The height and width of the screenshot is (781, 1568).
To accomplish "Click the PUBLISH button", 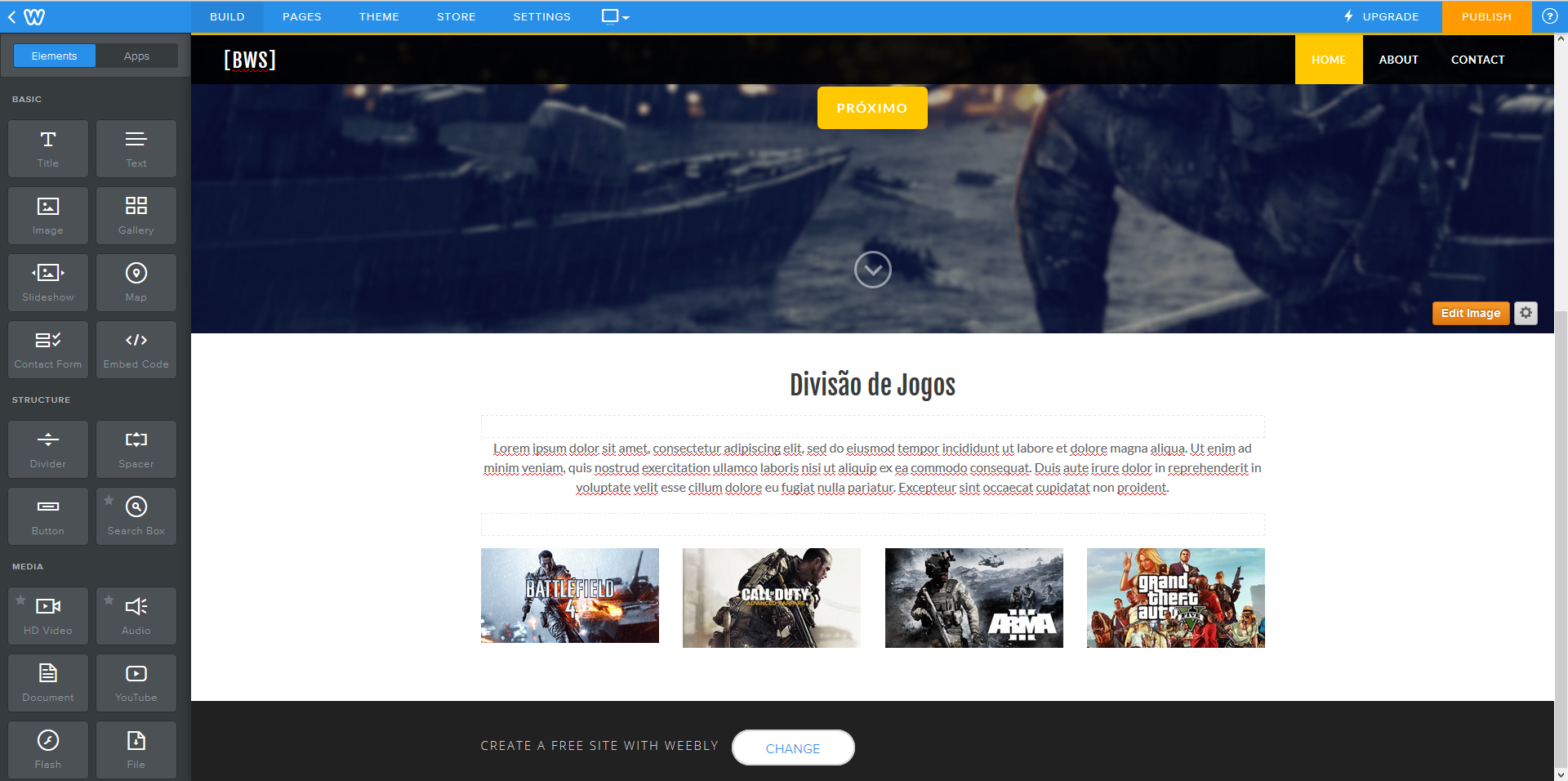I will tap(1486, 16).
